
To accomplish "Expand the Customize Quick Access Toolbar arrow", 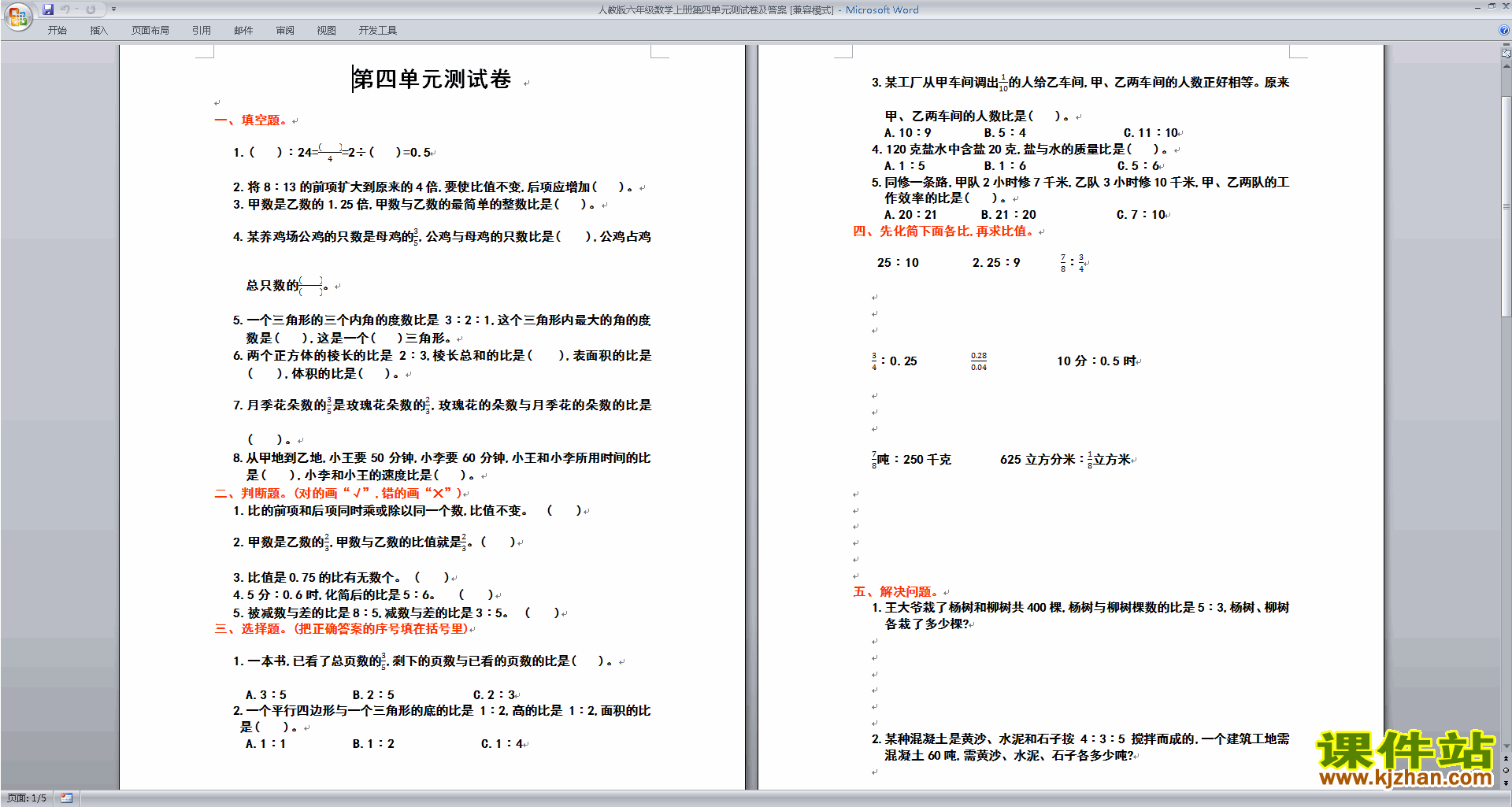I will pos(113,9).
